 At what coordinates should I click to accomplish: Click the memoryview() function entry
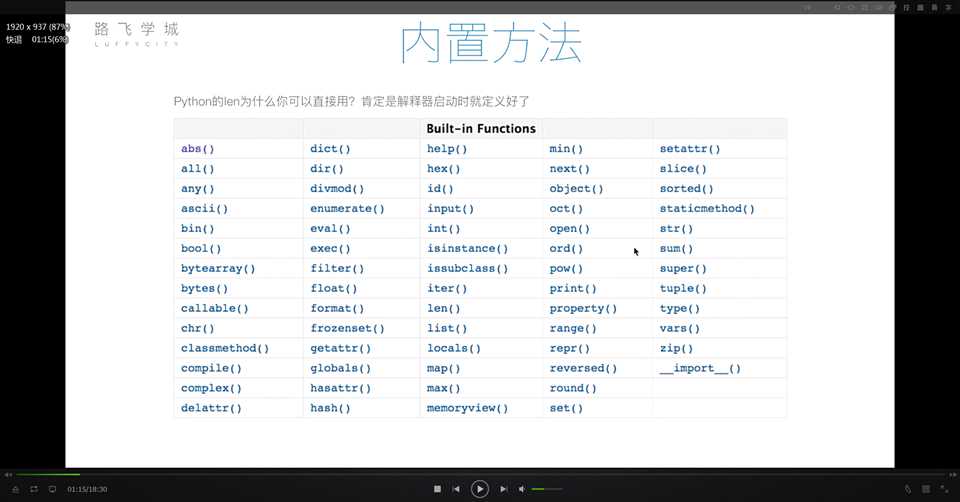tap(468, 408)
